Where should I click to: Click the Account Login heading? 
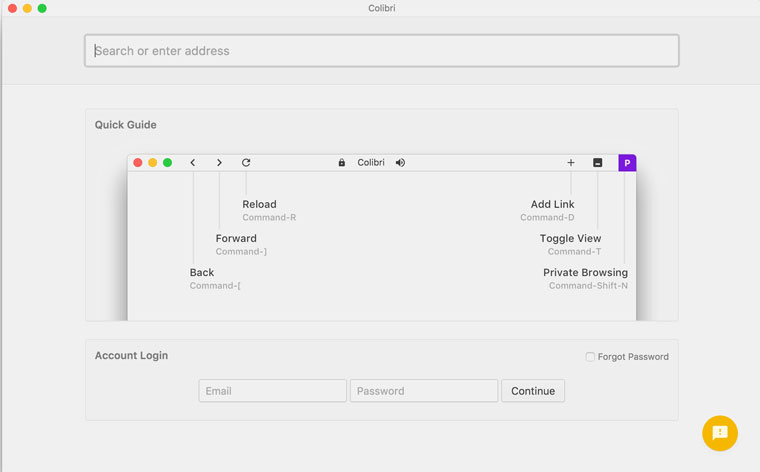point(131,356)
